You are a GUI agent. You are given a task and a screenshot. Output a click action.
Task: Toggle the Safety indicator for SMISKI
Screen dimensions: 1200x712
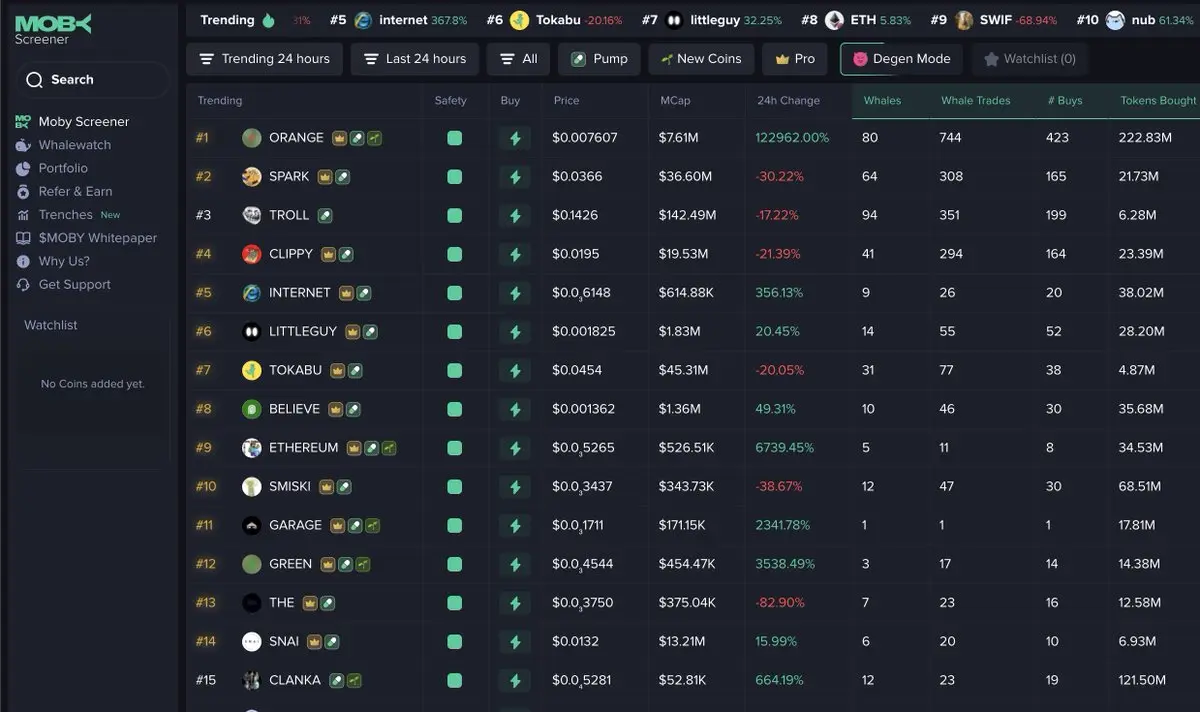(x=455, y=487)
